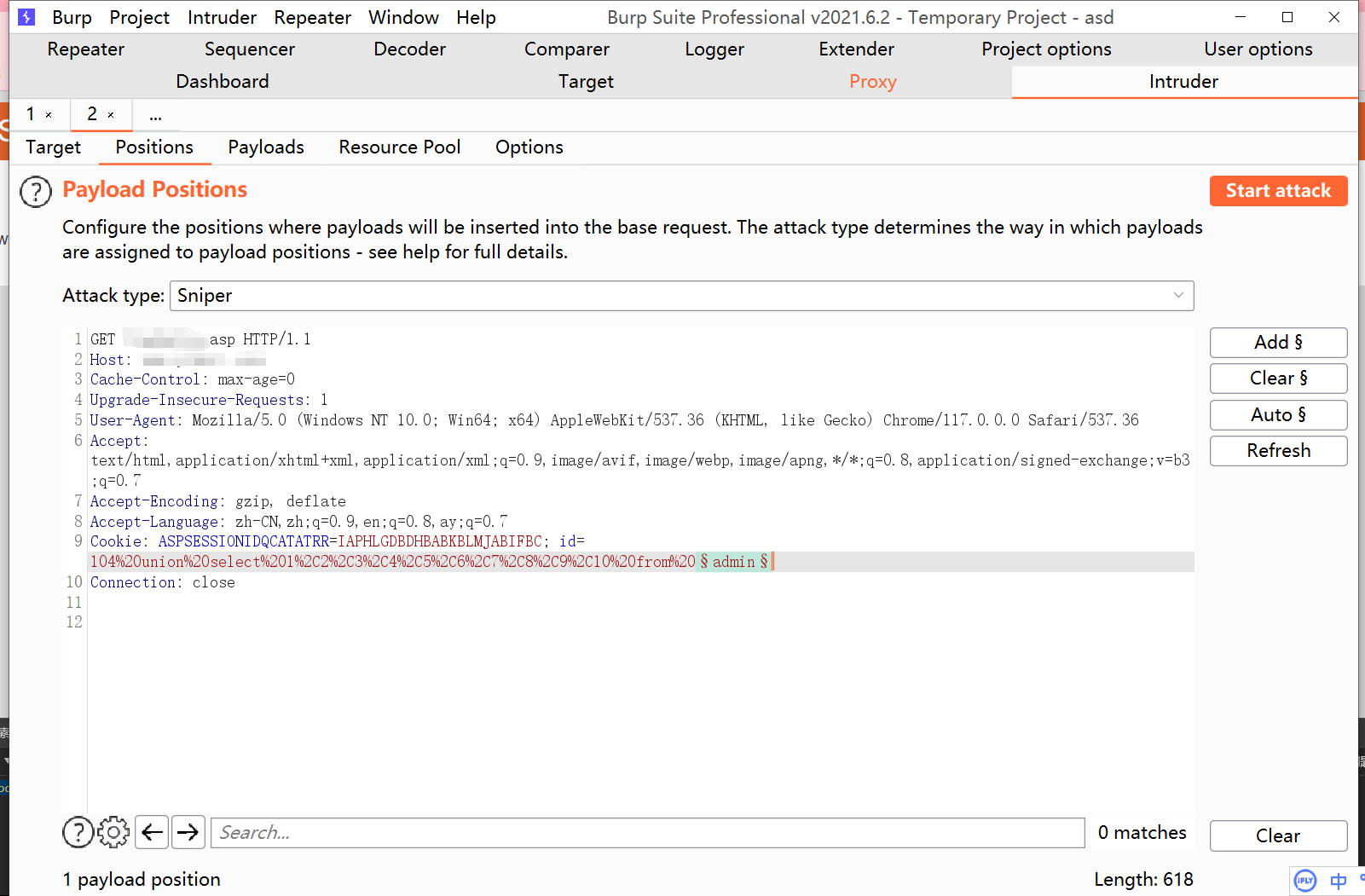Switch to the Decoder tab
Viewport: 1365px width, 896px height.
point(410,49)
